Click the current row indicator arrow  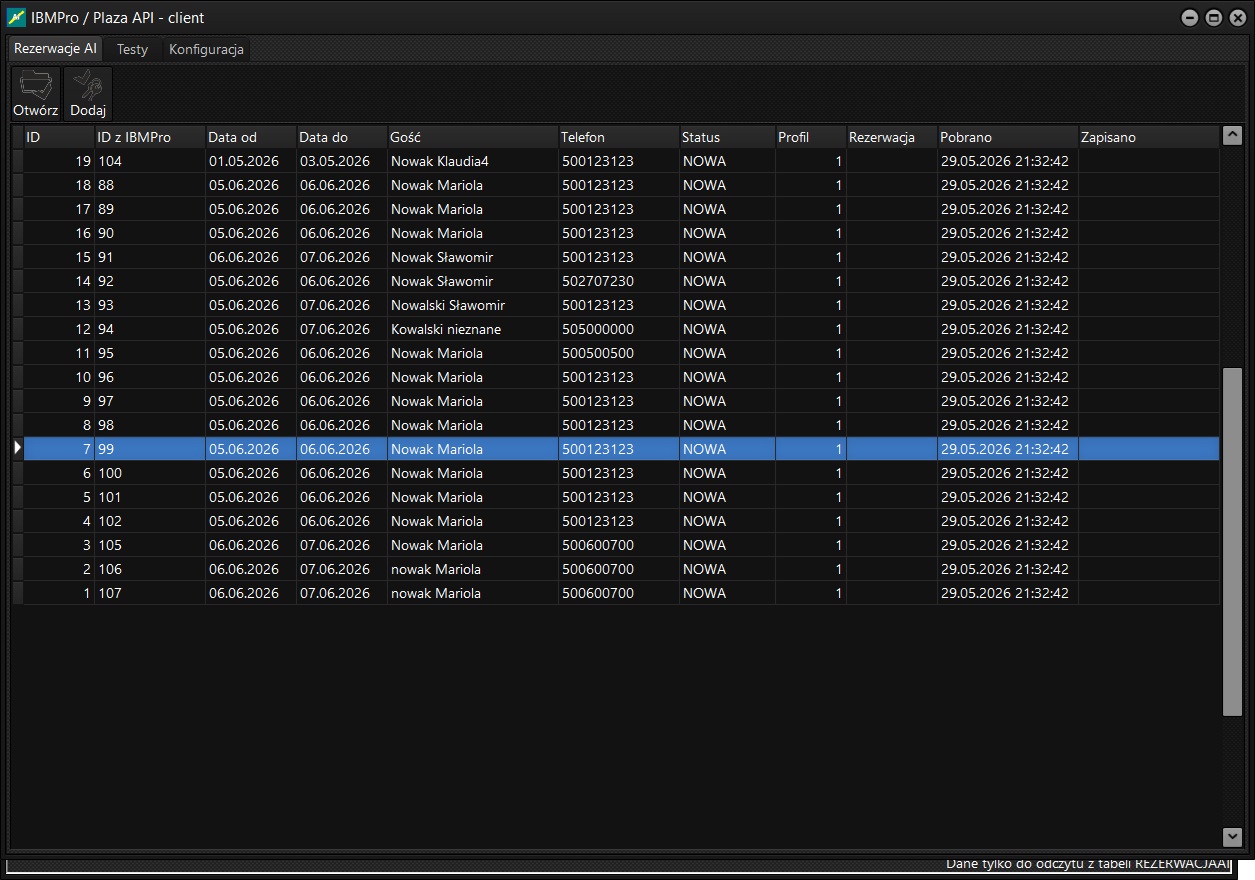17,449
